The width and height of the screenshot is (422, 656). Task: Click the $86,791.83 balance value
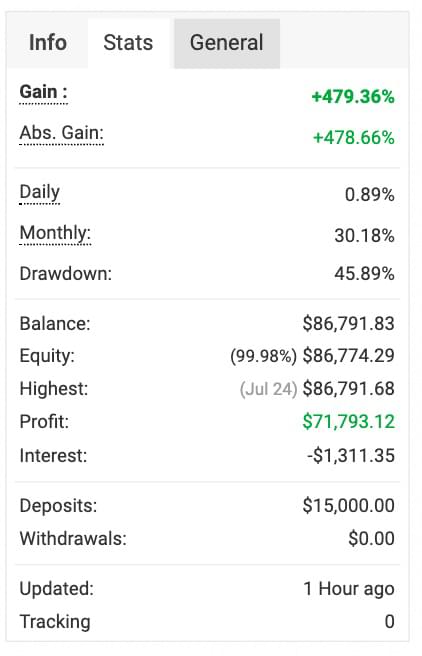[348, 323]
